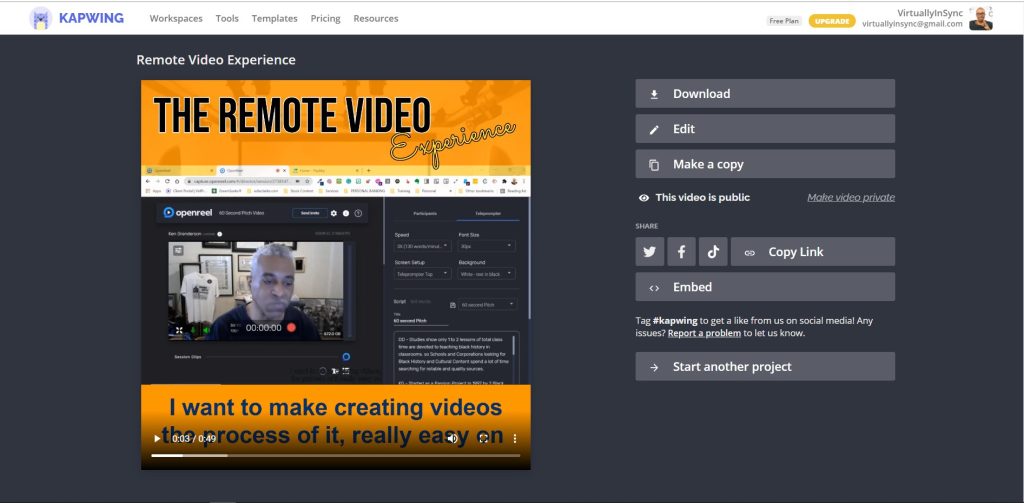Viewport: 1024px width, 503px height.
Task: Click the user profile avatar
Action: tap(980, 18)
